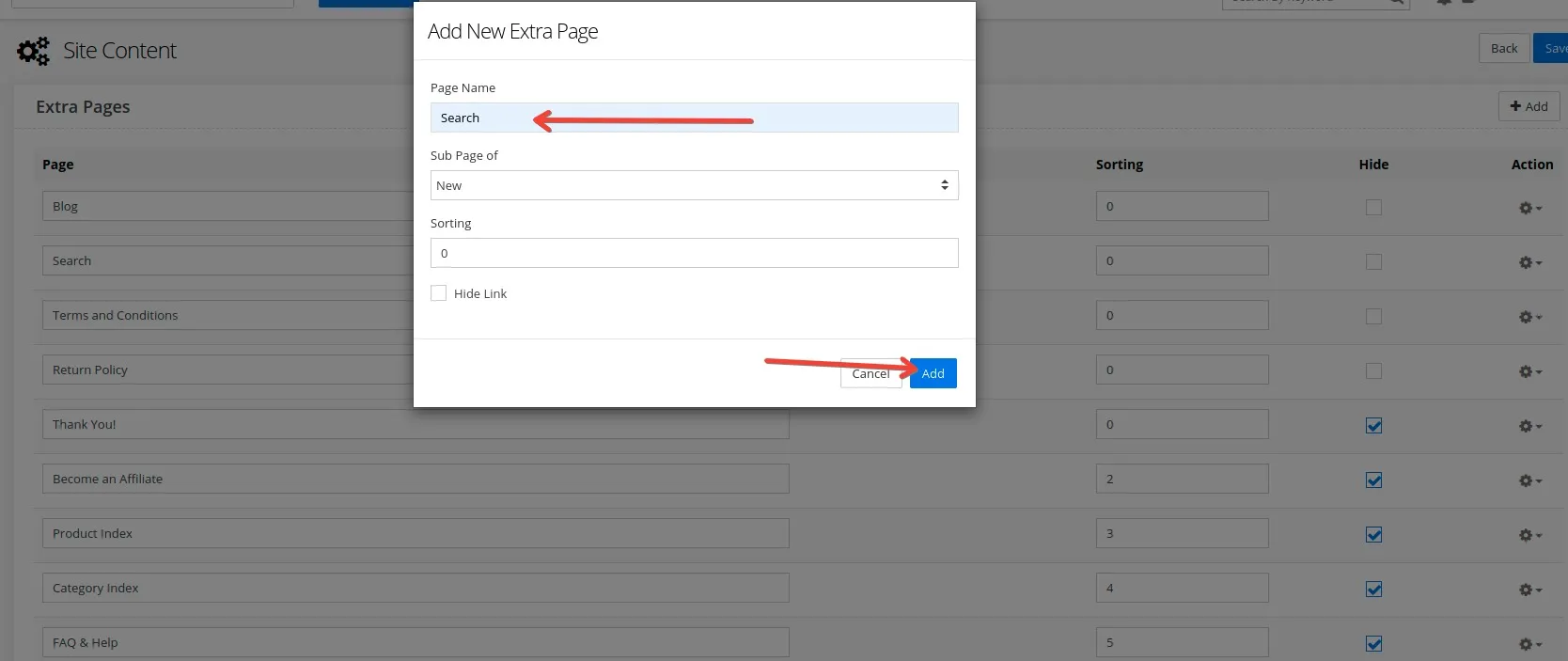Open the action gear for Search row
Image resolution: width=1568 pixels, height=661 pixels.
[1529, 262]
